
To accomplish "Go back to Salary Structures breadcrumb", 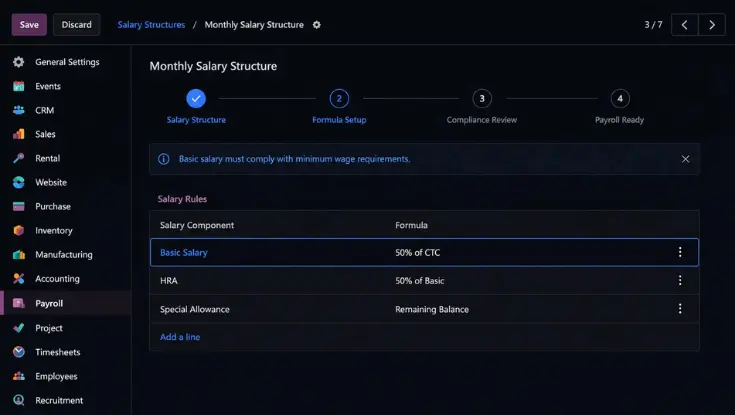I will coord(151,25).
